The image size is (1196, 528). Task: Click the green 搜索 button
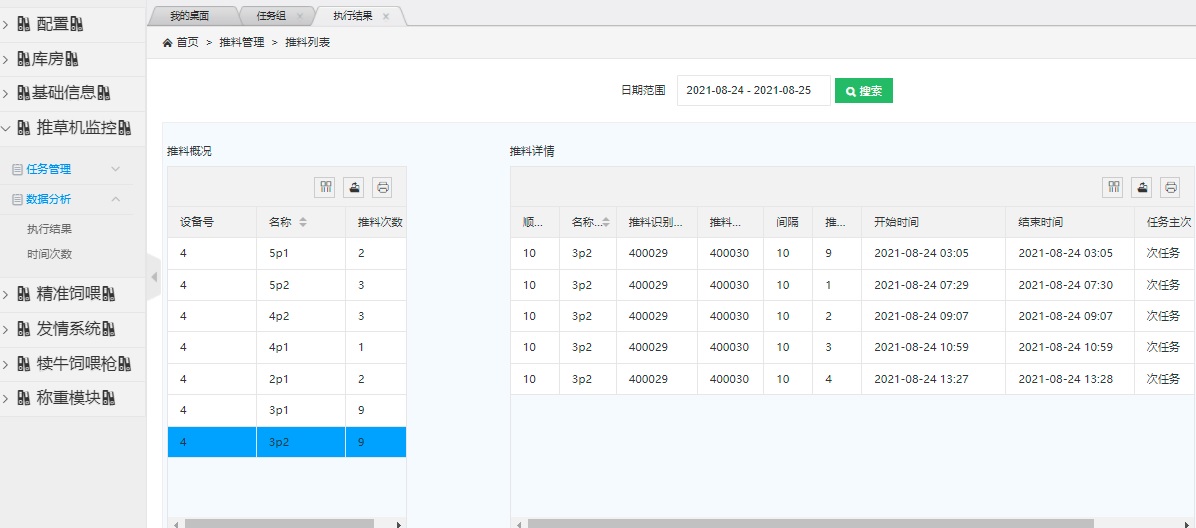[x=863, y=91]
